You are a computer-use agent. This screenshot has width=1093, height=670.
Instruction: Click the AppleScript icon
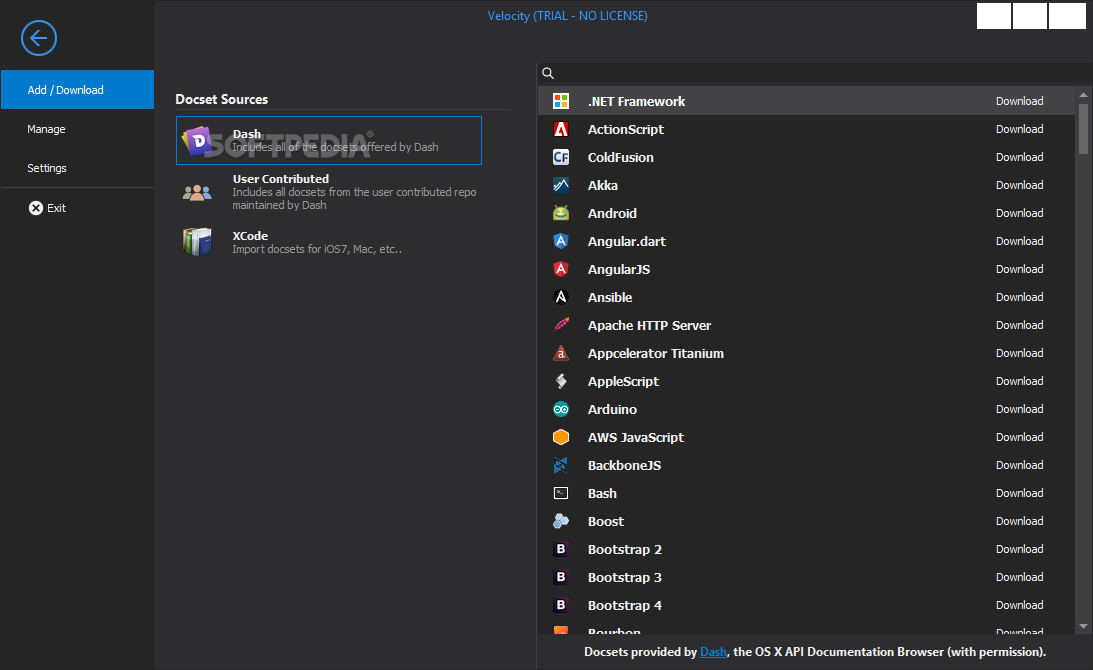[560, 381]
